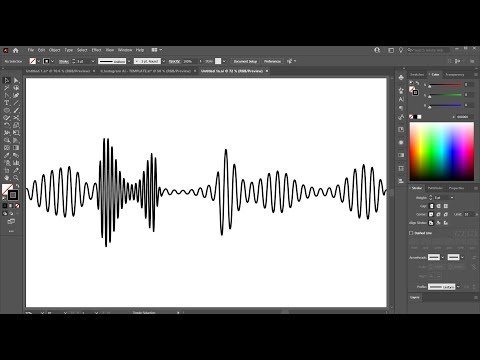Open the Object menu
The image size is (480, 360).
point(55,50)
